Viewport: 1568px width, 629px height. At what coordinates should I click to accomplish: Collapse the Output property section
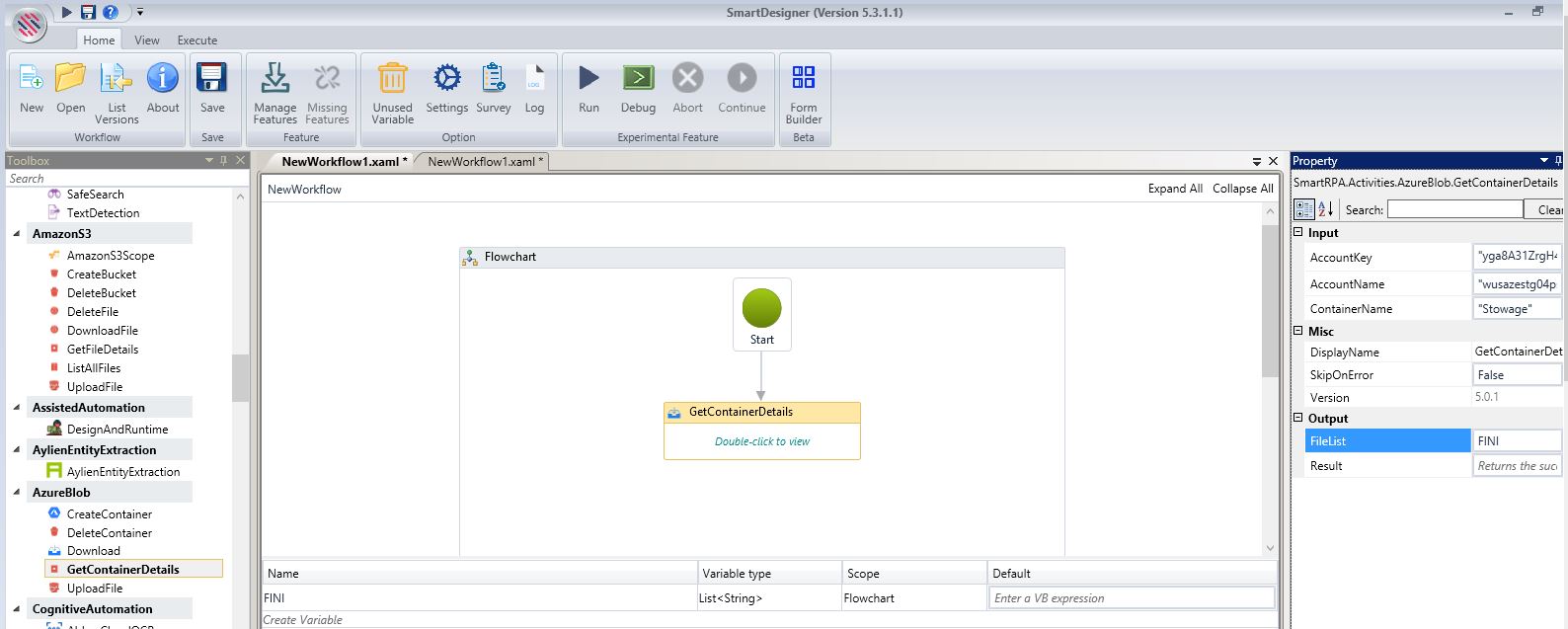click(1298, 419)
